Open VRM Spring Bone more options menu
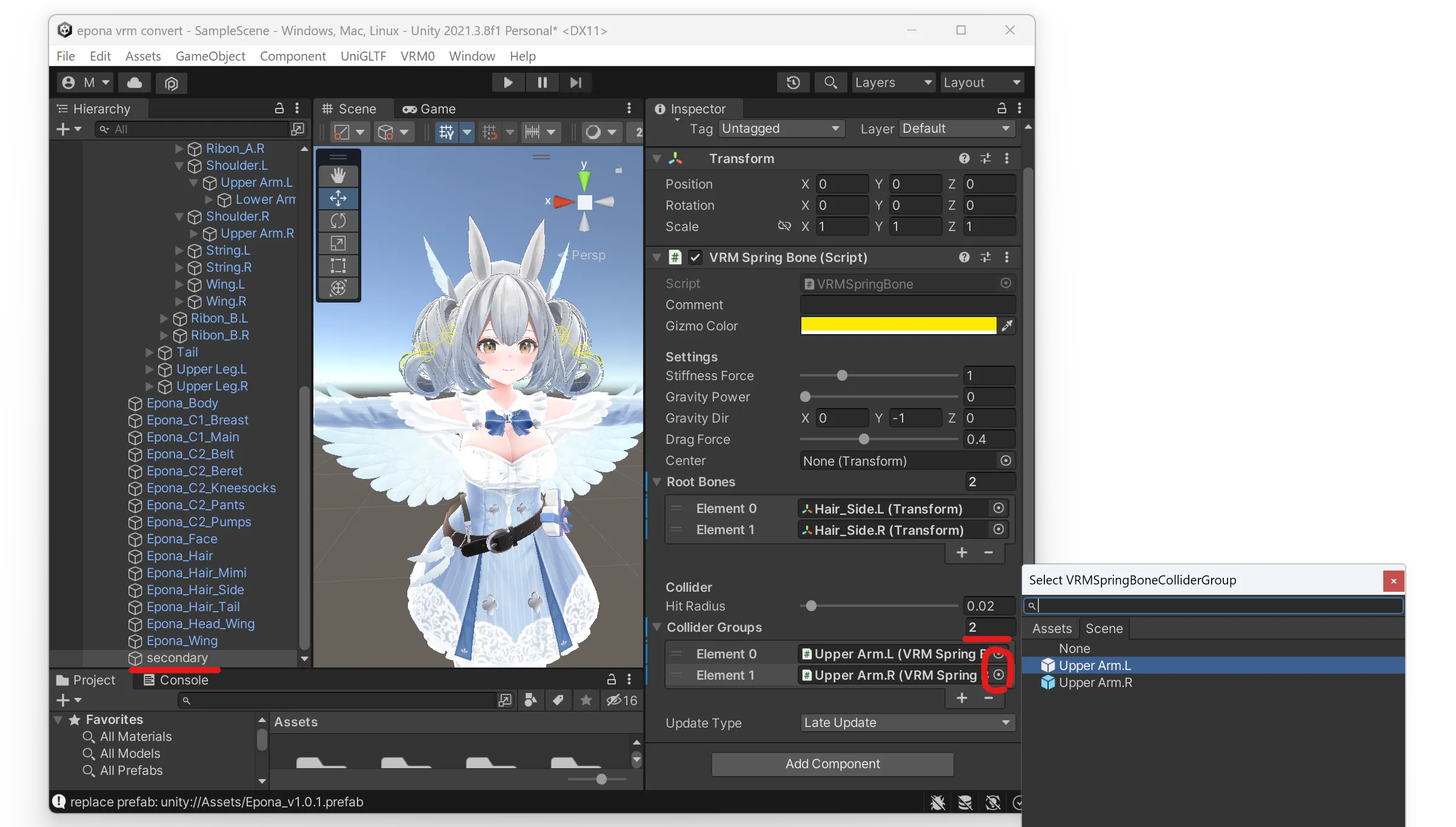Viewport: 1456px width, 827px height. [1007, 257]
